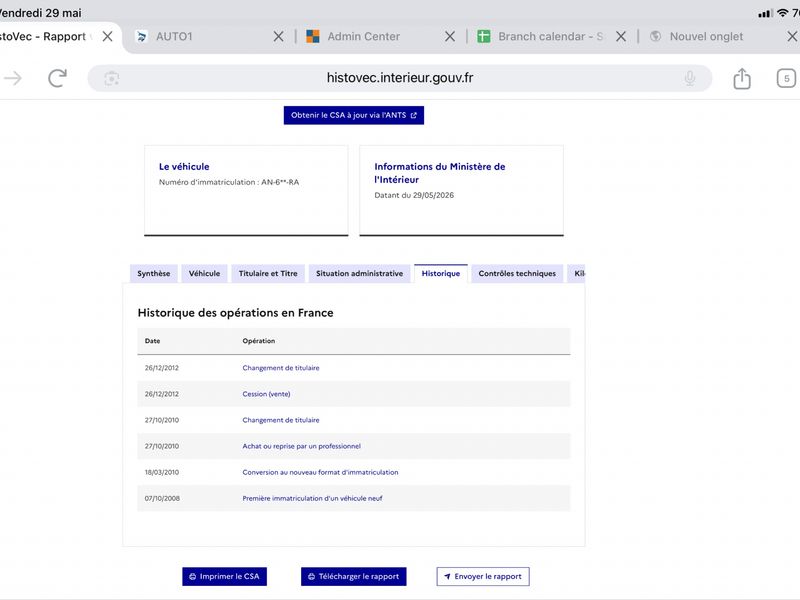This screenshot has width=800, height=600.
Task: Switch to the Nouvel onglet tab
Action: [x=707, y=36]
